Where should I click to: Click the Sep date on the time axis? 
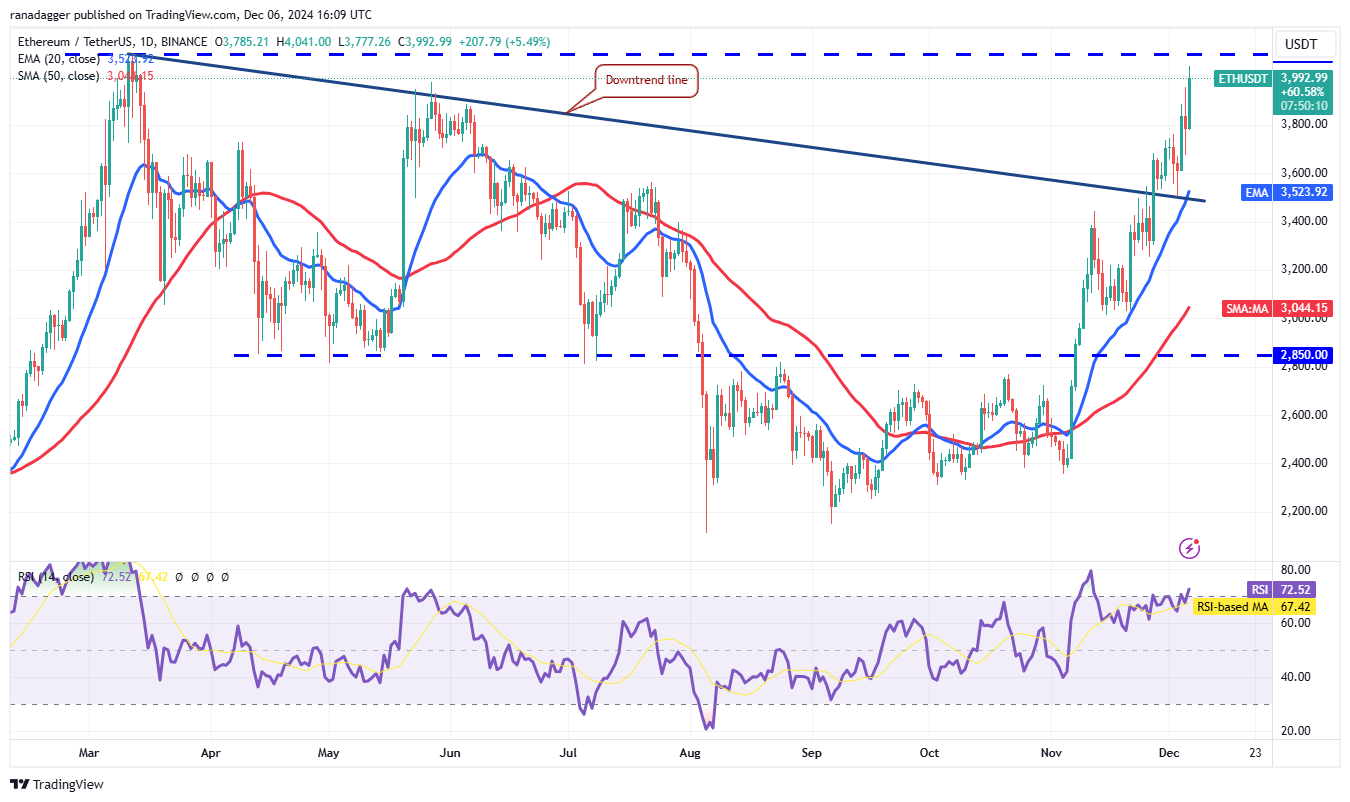811,752
